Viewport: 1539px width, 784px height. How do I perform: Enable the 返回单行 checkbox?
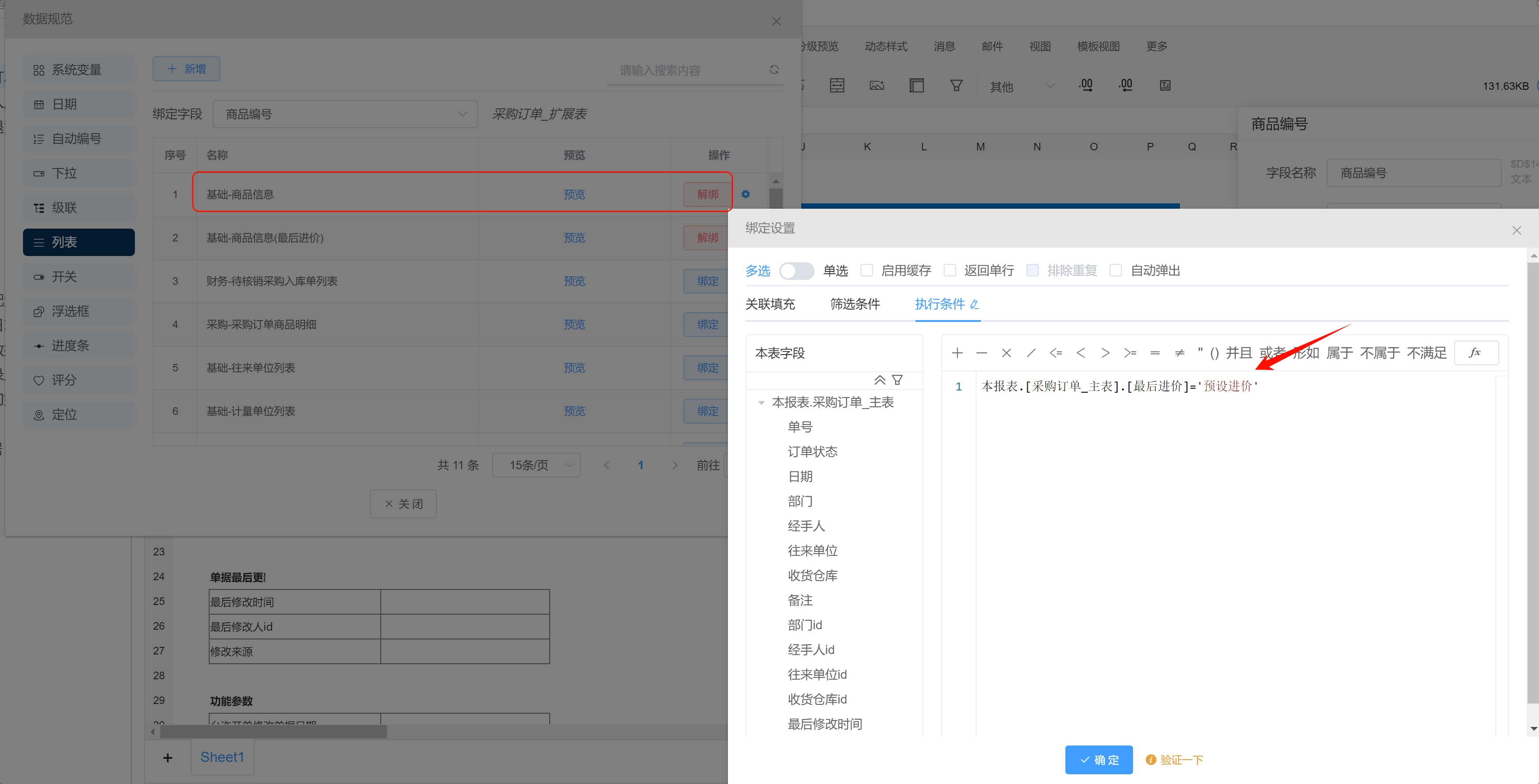tap(949, 271)
